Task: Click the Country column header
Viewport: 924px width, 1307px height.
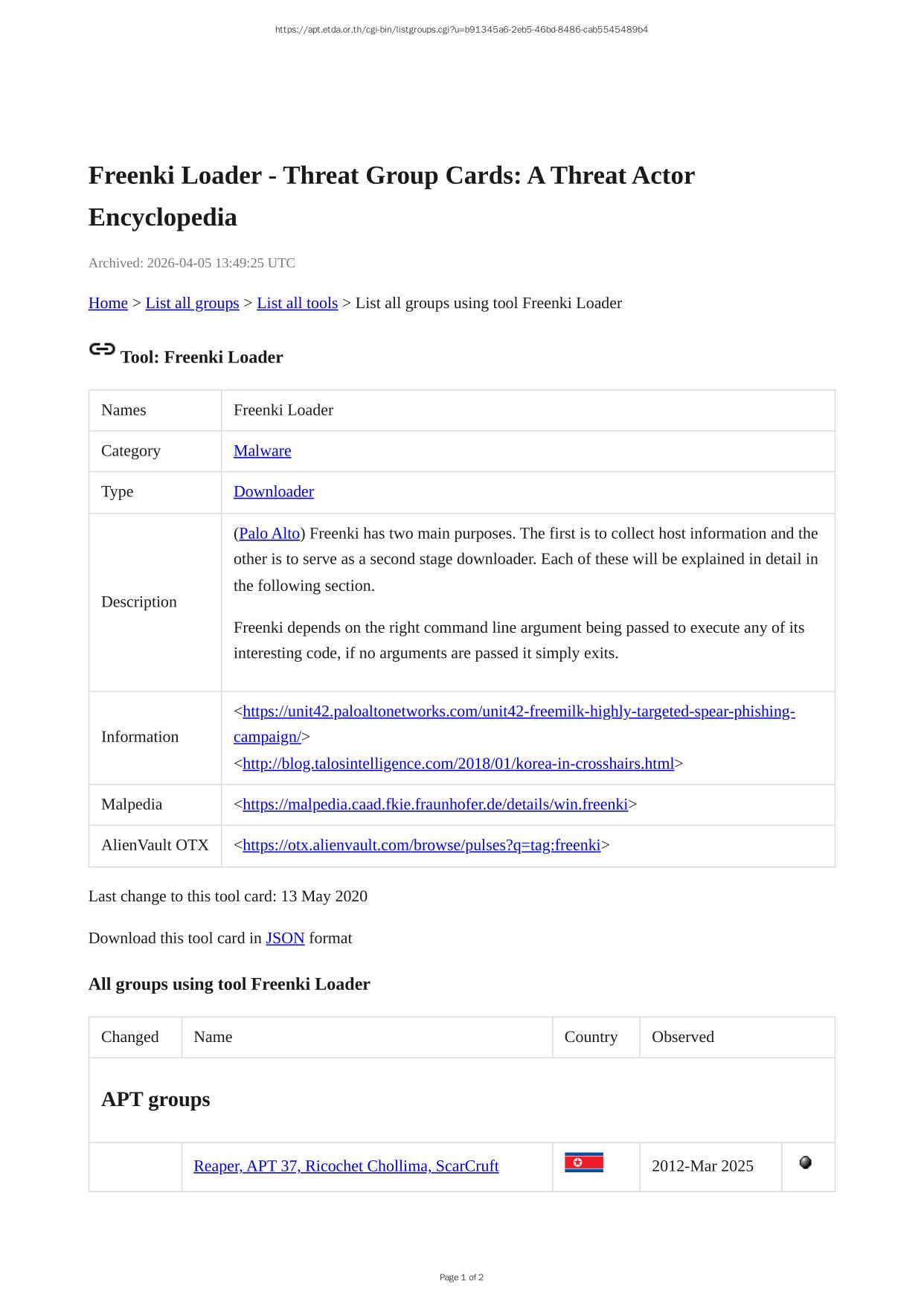Action: click(591, 1037)
